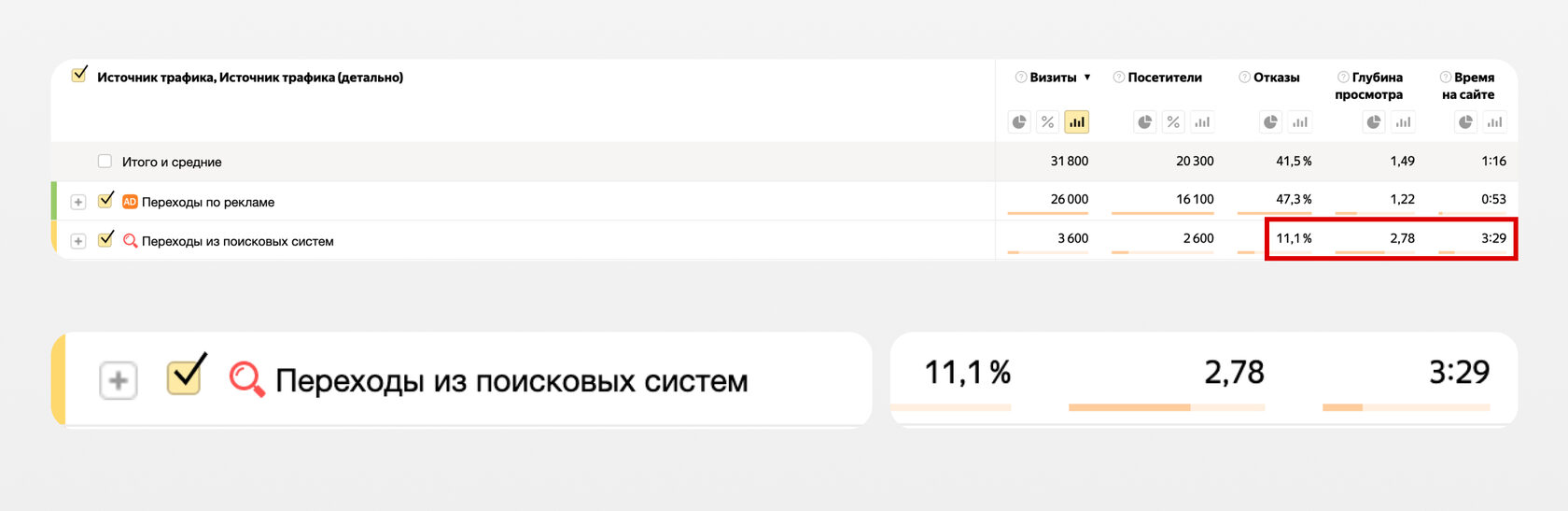Image resolution: width=1568 pixels, height=511 pixels.
Task: Select percent icon under Посетители column
Action: pyautogui.click(x=1173, y=121)
